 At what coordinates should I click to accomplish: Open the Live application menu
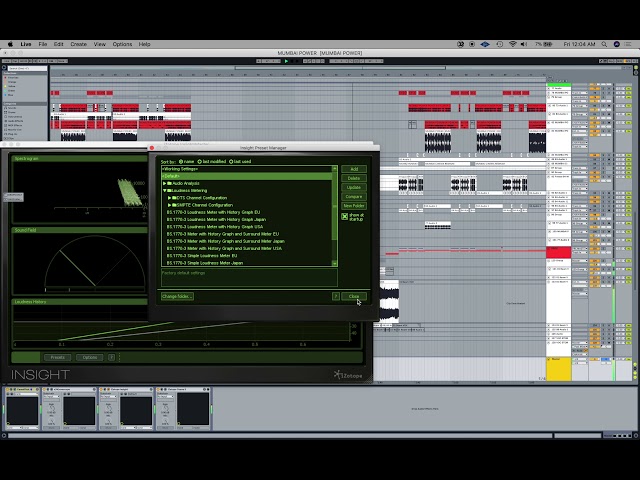click(x=26, y=44)
